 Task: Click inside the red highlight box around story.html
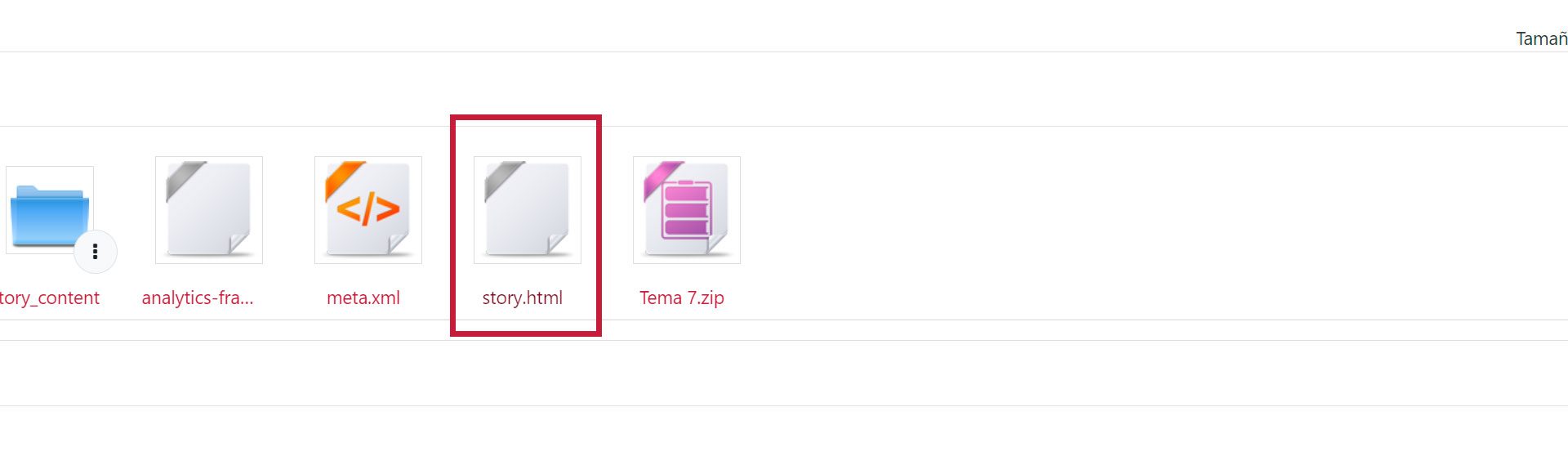click(526, 226)
